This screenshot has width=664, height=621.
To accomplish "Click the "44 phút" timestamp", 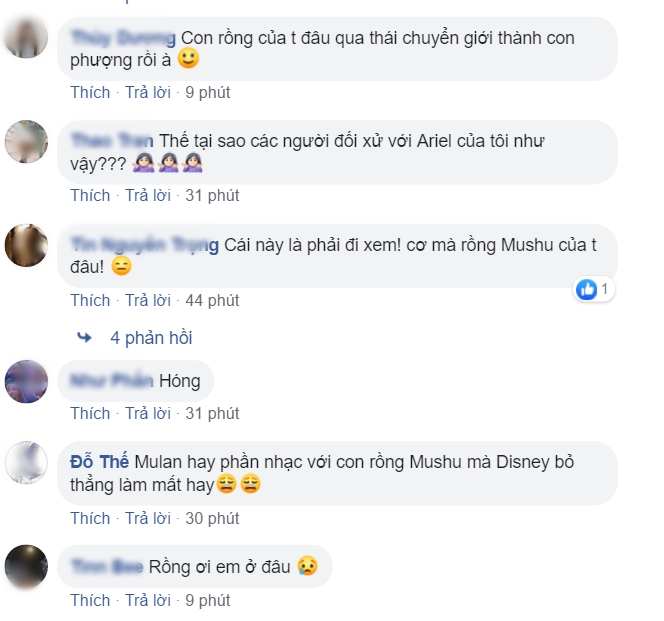I will (212, 300).
